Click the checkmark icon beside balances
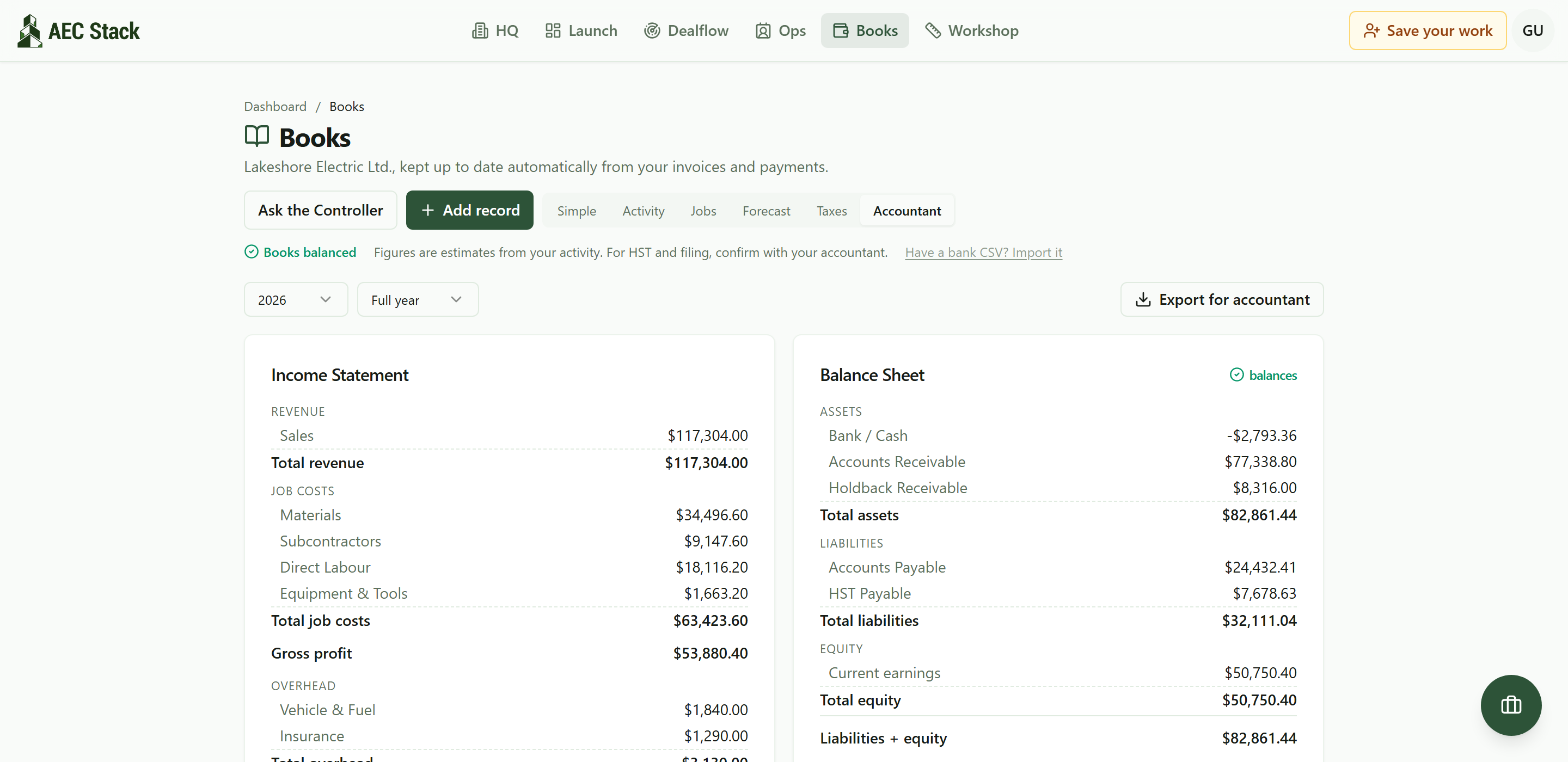The width and height of the screenshot is (1568, 762). pos(1236,375)
